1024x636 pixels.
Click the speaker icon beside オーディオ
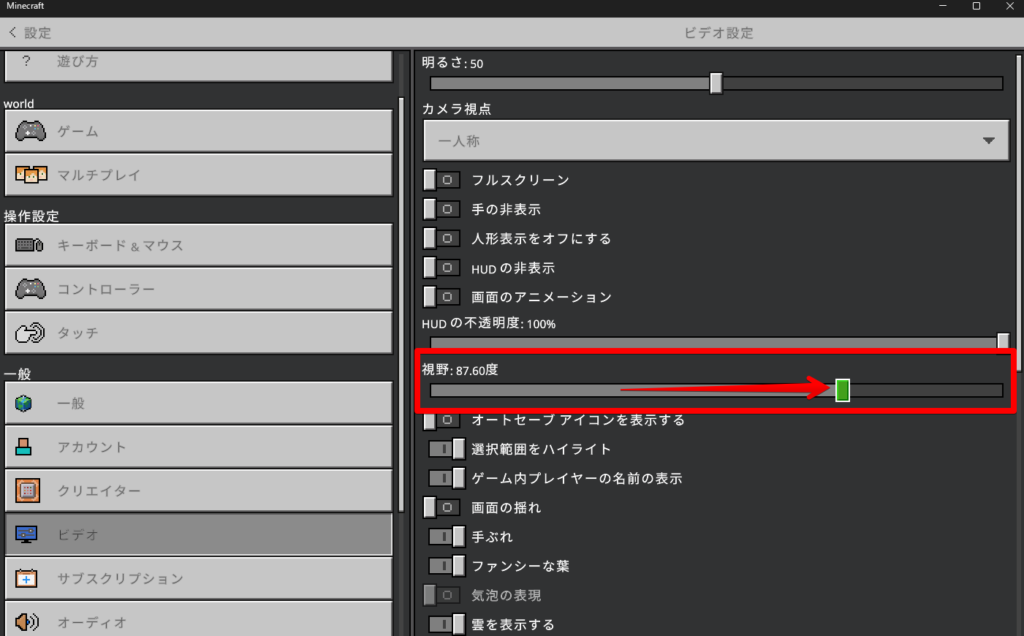coord(26,622)
